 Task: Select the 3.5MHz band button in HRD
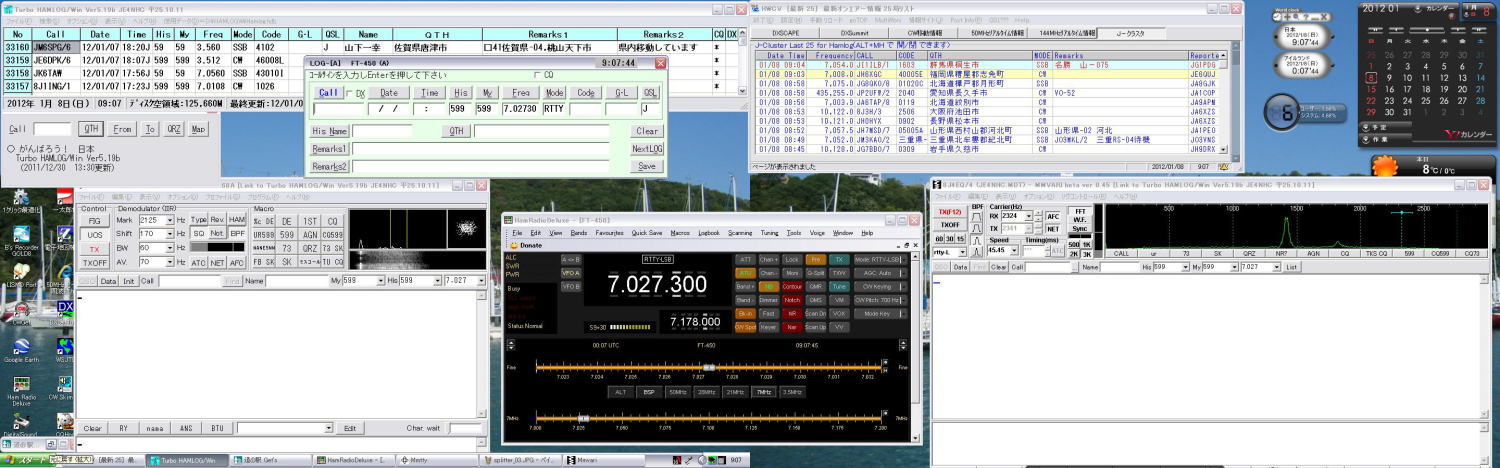792,392
